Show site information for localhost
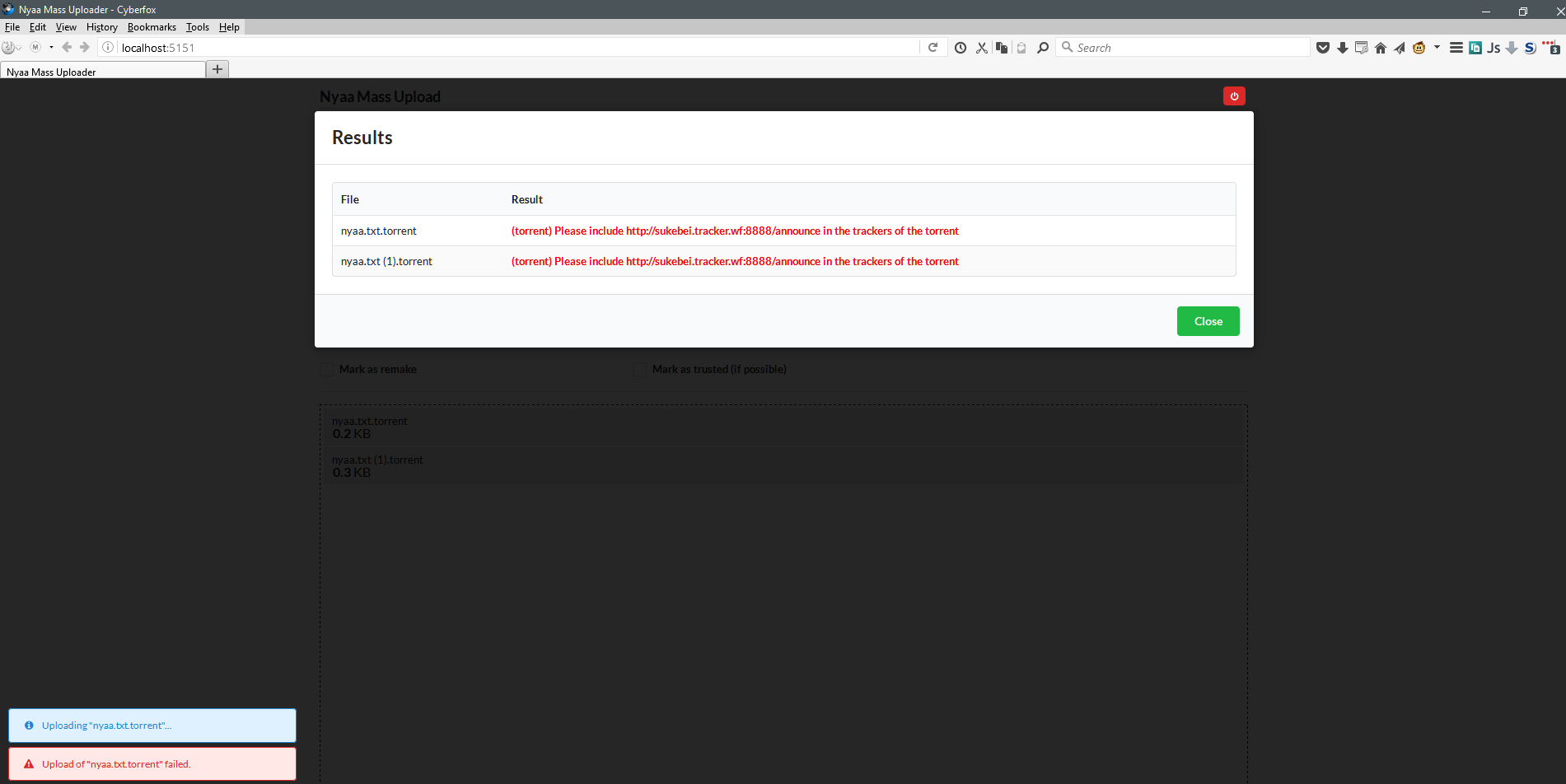This screenshot has height=784, width=1566. [108, 48]
